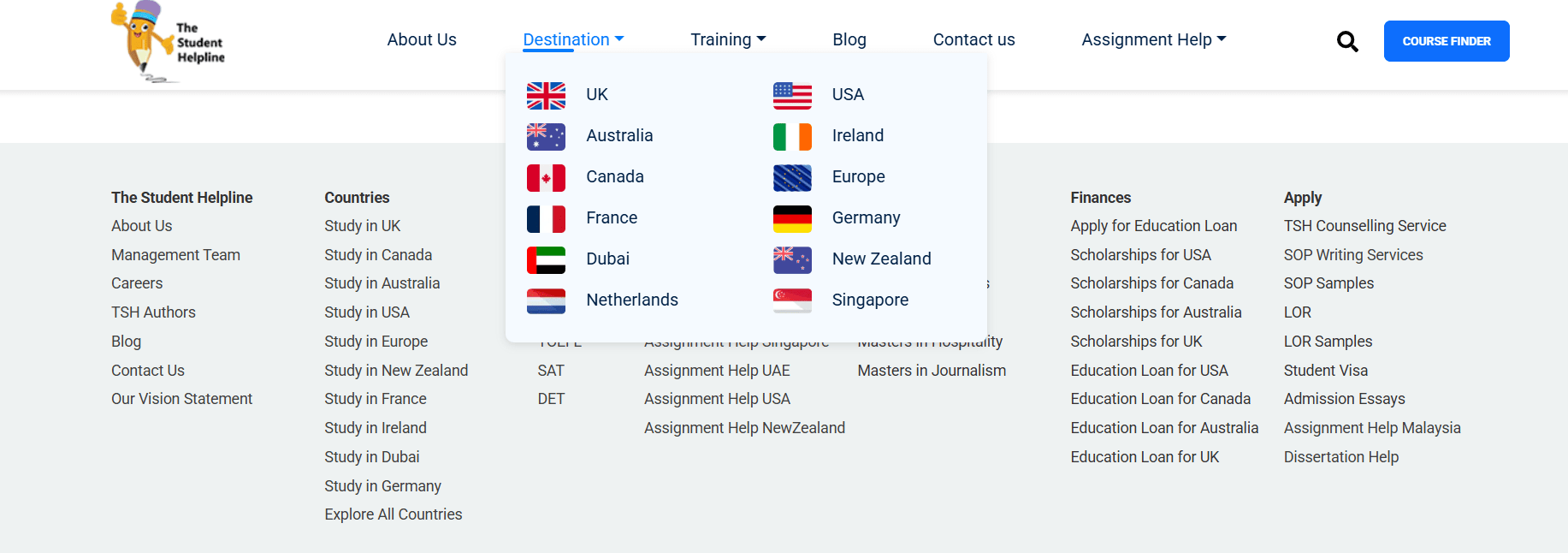Click The Student Helpline logo
Image resolution: width=1568 pixels, height=553 pixels.
(x=169, y=42)
